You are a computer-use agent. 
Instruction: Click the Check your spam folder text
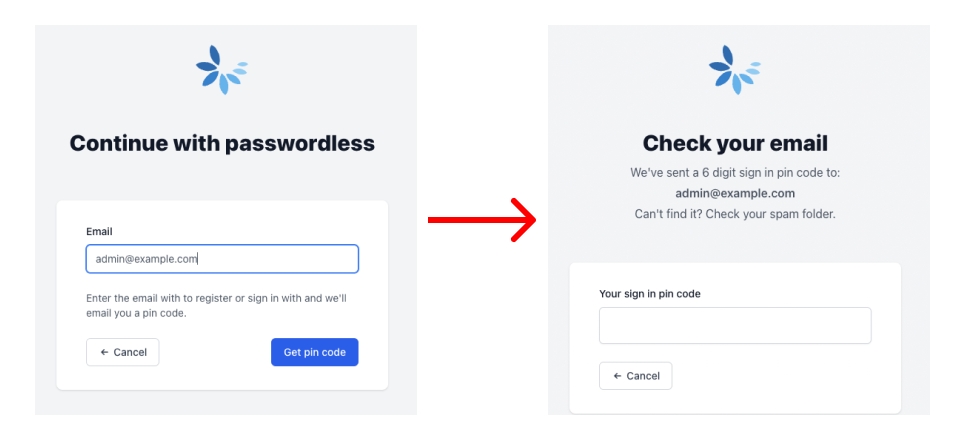[735, 213]
